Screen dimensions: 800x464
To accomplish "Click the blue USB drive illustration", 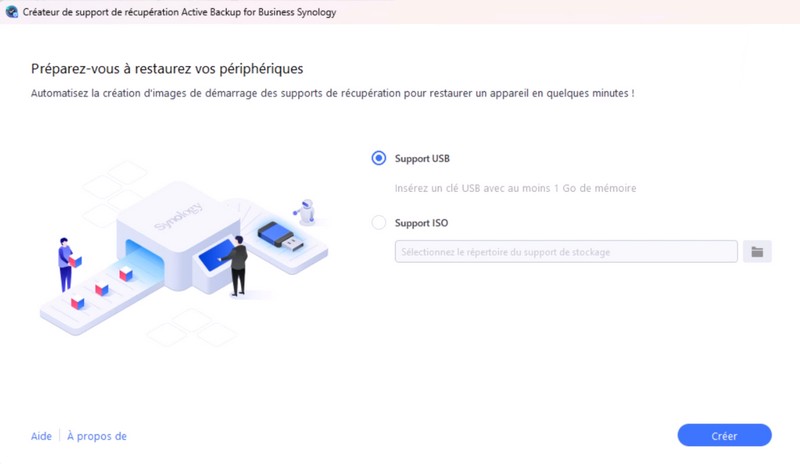I will (281, 236).
